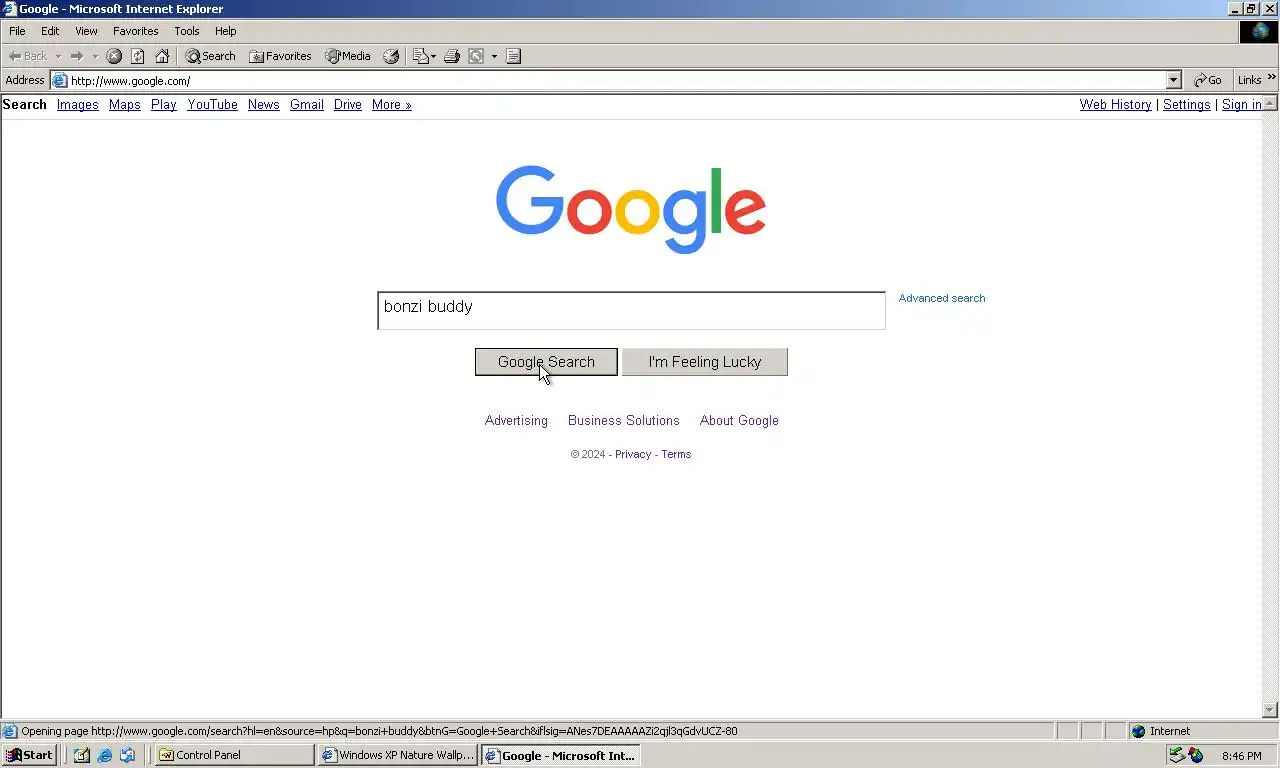The image size is (1280, 768).
Task: Open the Media bar button
Action: tap(347, 56)
